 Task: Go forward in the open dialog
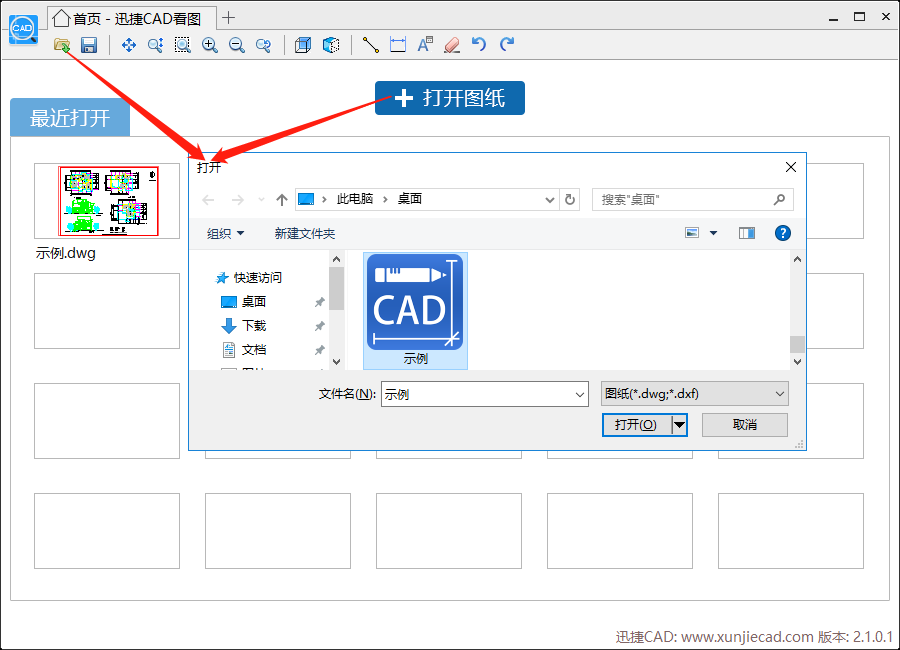(x=237, y=200)
